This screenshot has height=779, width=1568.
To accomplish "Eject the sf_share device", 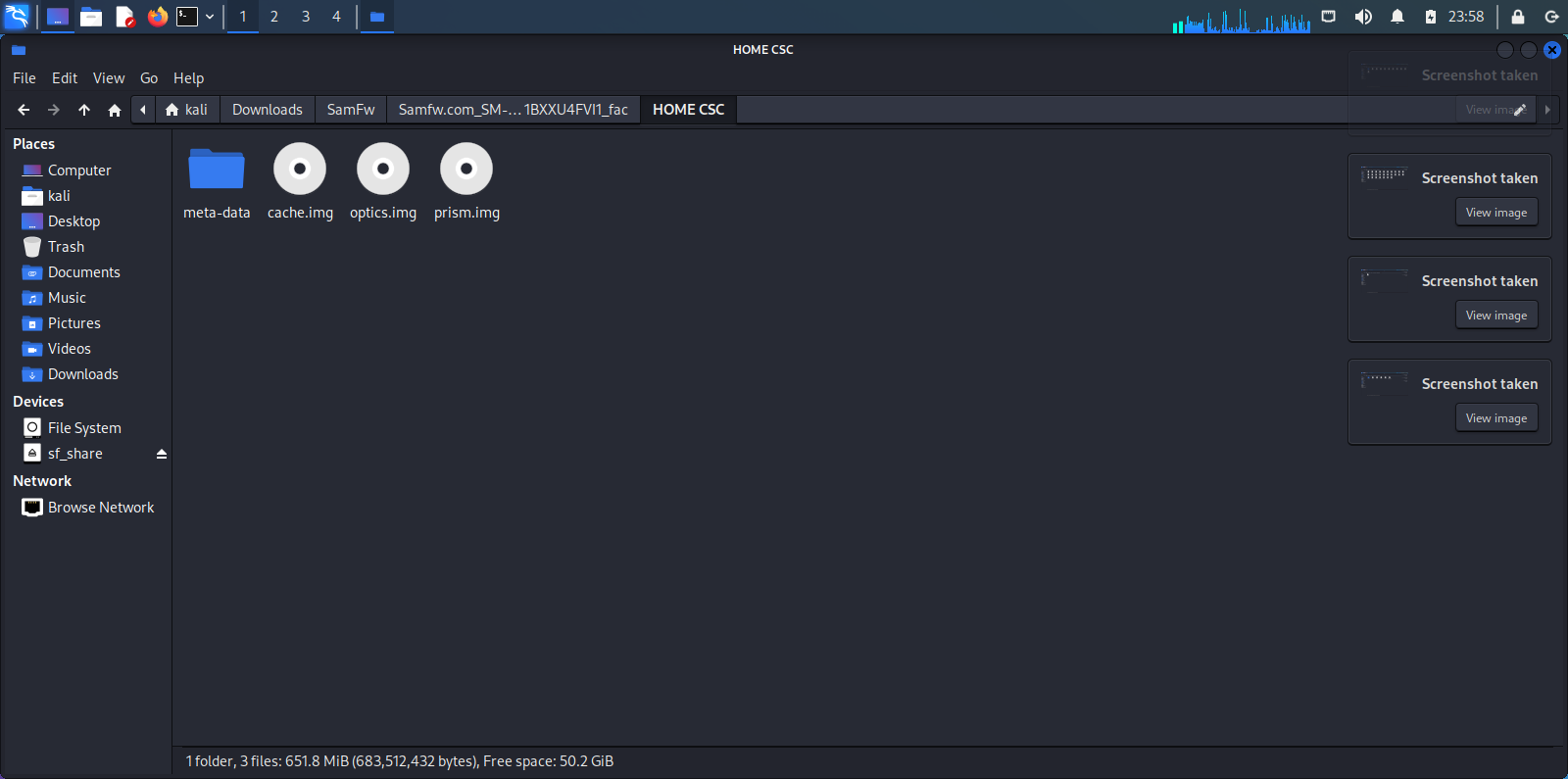I will click(162, 454).
